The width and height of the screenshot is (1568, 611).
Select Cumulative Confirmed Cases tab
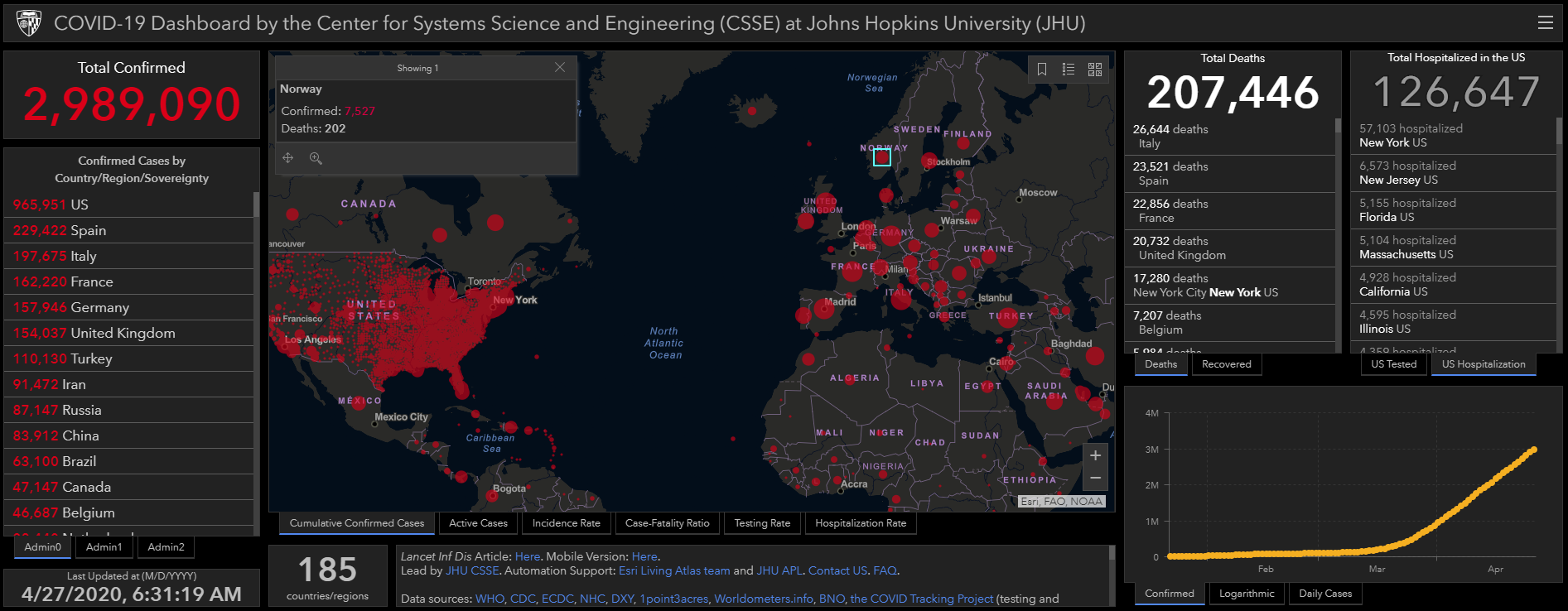pyautogui.click(x=356, y=523)
